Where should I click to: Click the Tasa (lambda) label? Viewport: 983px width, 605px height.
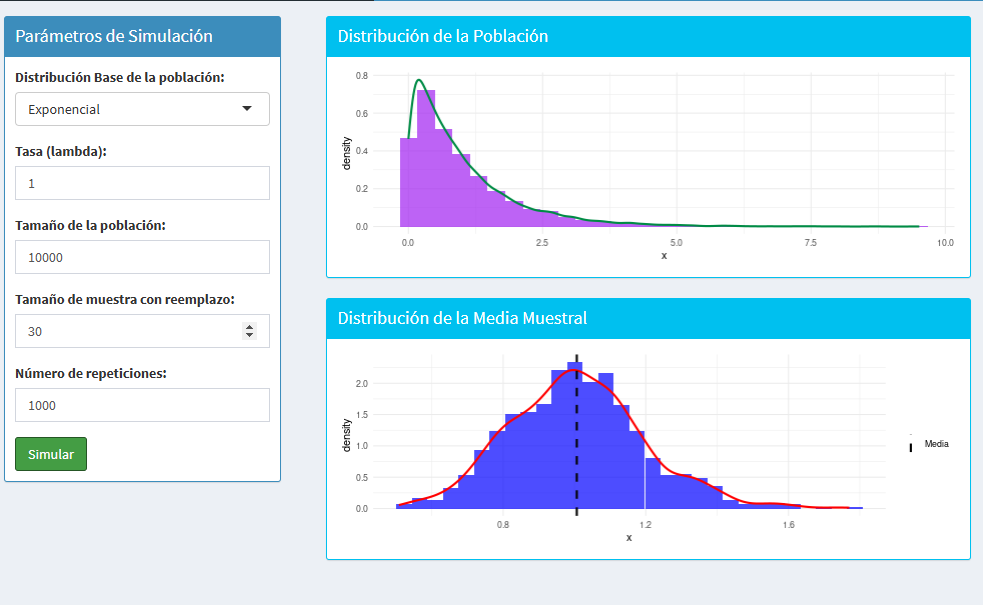tap(61, 151)
